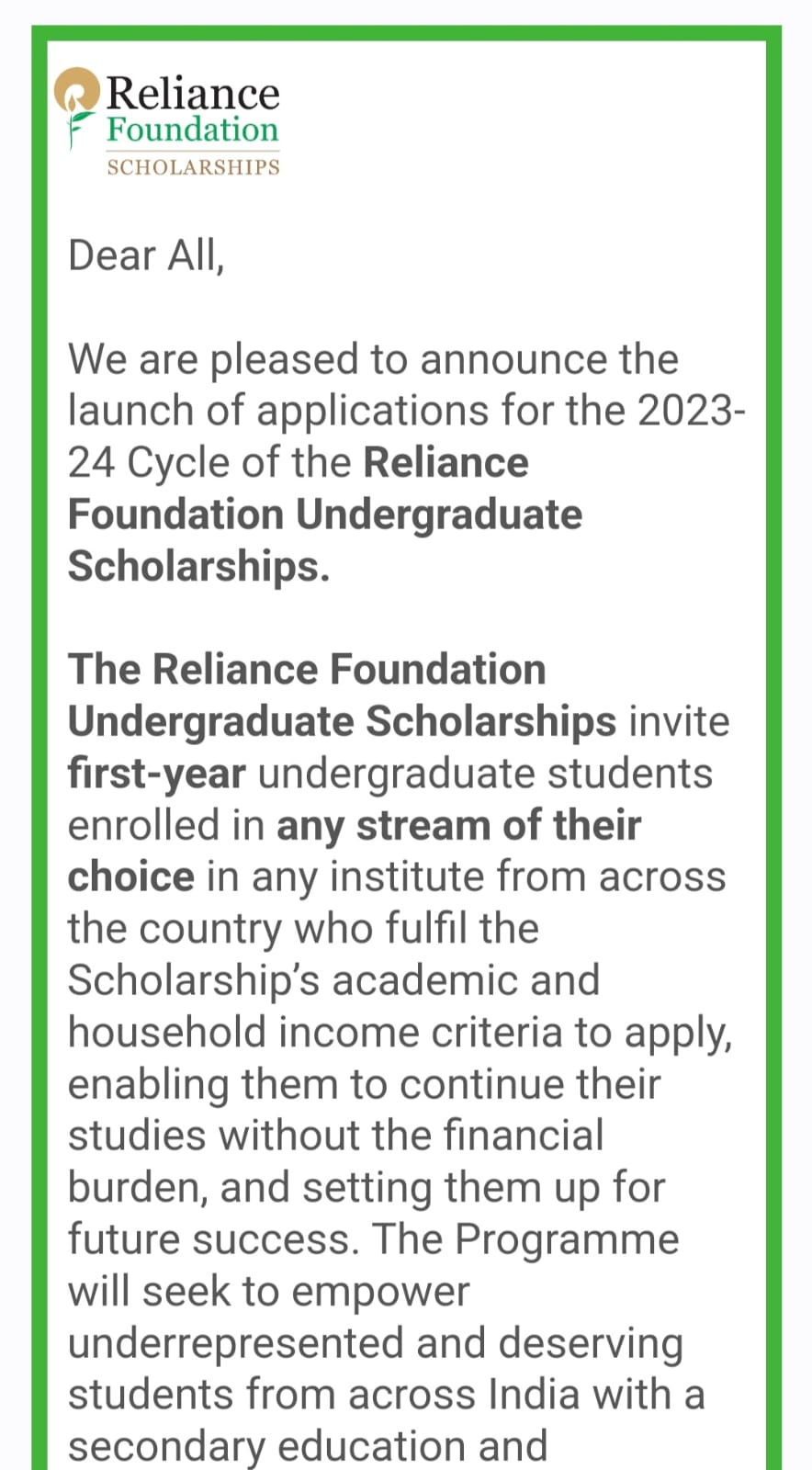Click the "We are pleased to announce" line

click(x=373, y=360)
